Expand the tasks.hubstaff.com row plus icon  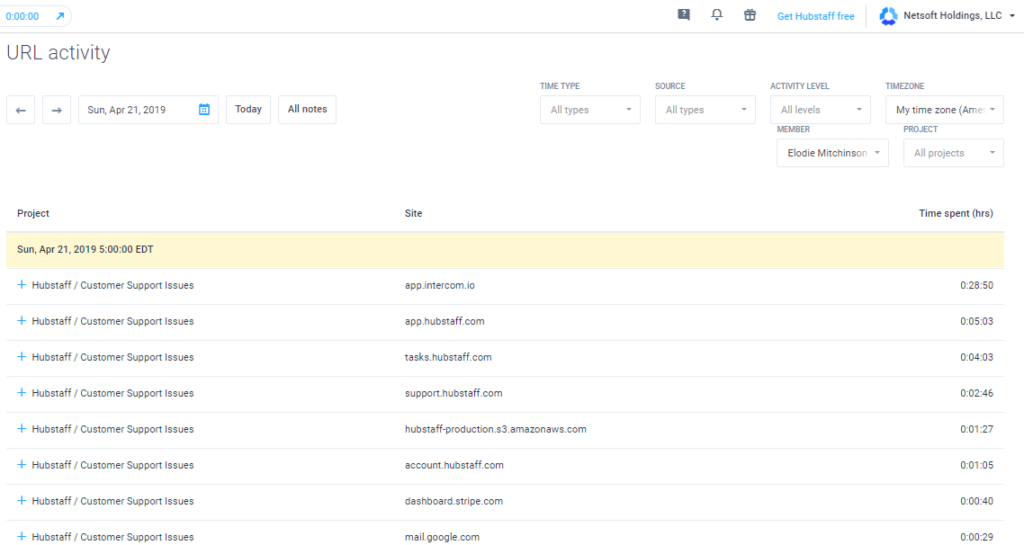[22, 356]
